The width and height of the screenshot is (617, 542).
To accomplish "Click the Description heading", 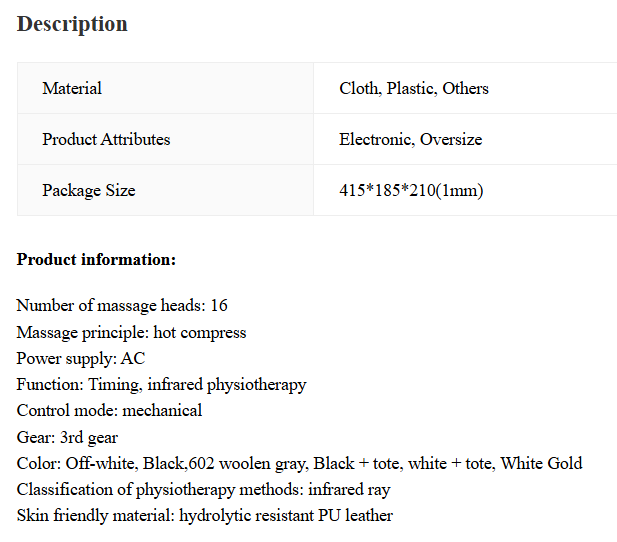I will pyautogui.click(x=72, y=24).
